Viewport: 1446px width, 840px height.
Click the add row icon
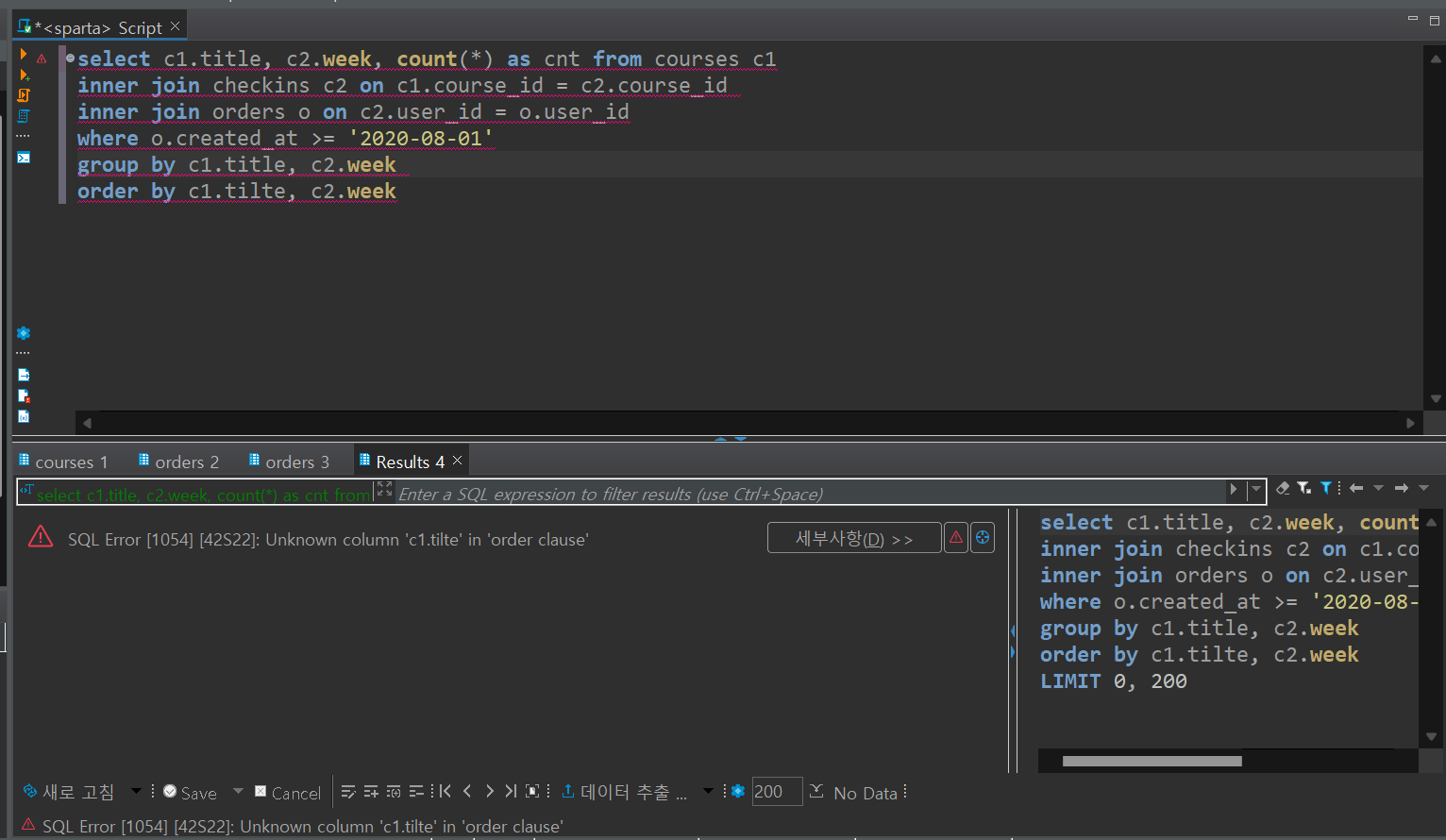[x=371, y=792]
